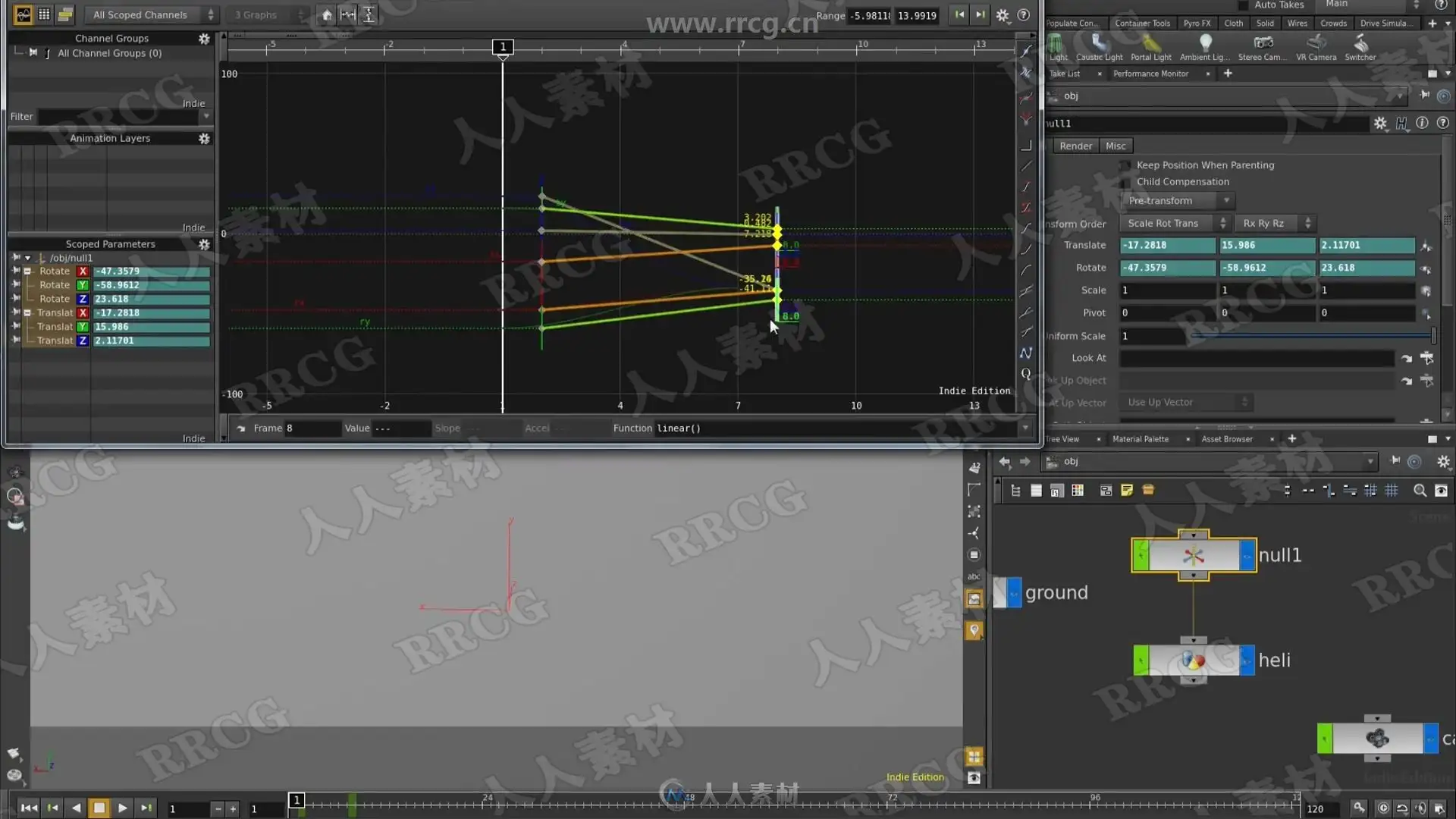Open All Scoped Channels dropdown
The image size is (1456, 819).
(152, 15)
